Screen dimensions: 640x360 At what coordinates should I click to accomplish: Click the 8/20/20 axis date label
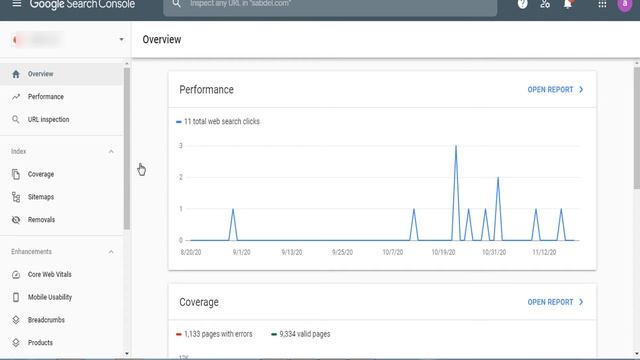[191, 252]
